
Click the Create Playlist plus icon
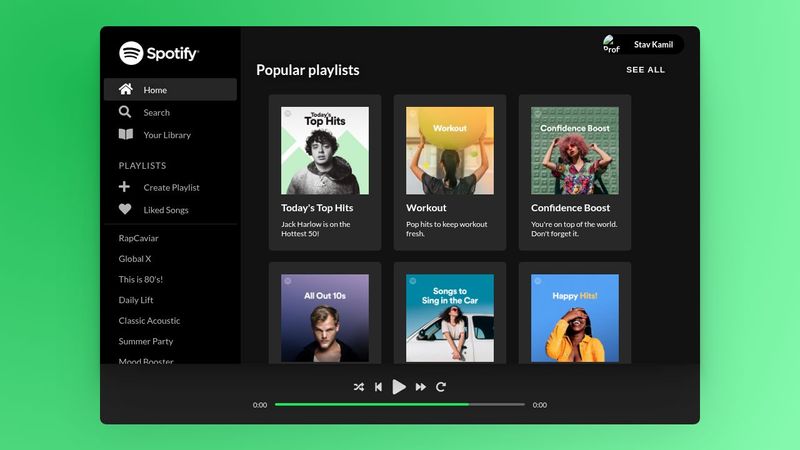point(124,187)
